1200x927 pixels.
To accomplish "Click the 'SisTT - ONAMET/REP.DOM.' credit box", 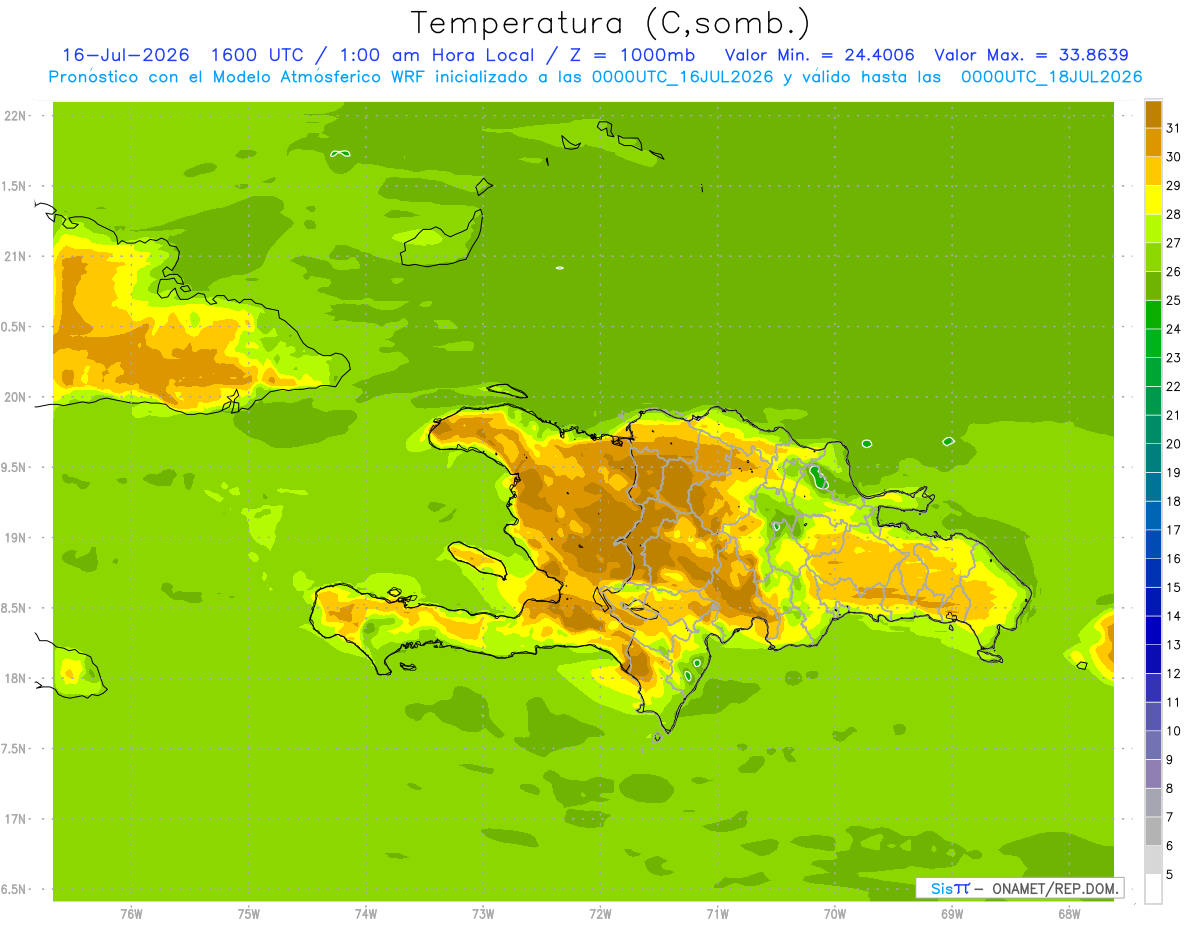I will coord(1019,888).
